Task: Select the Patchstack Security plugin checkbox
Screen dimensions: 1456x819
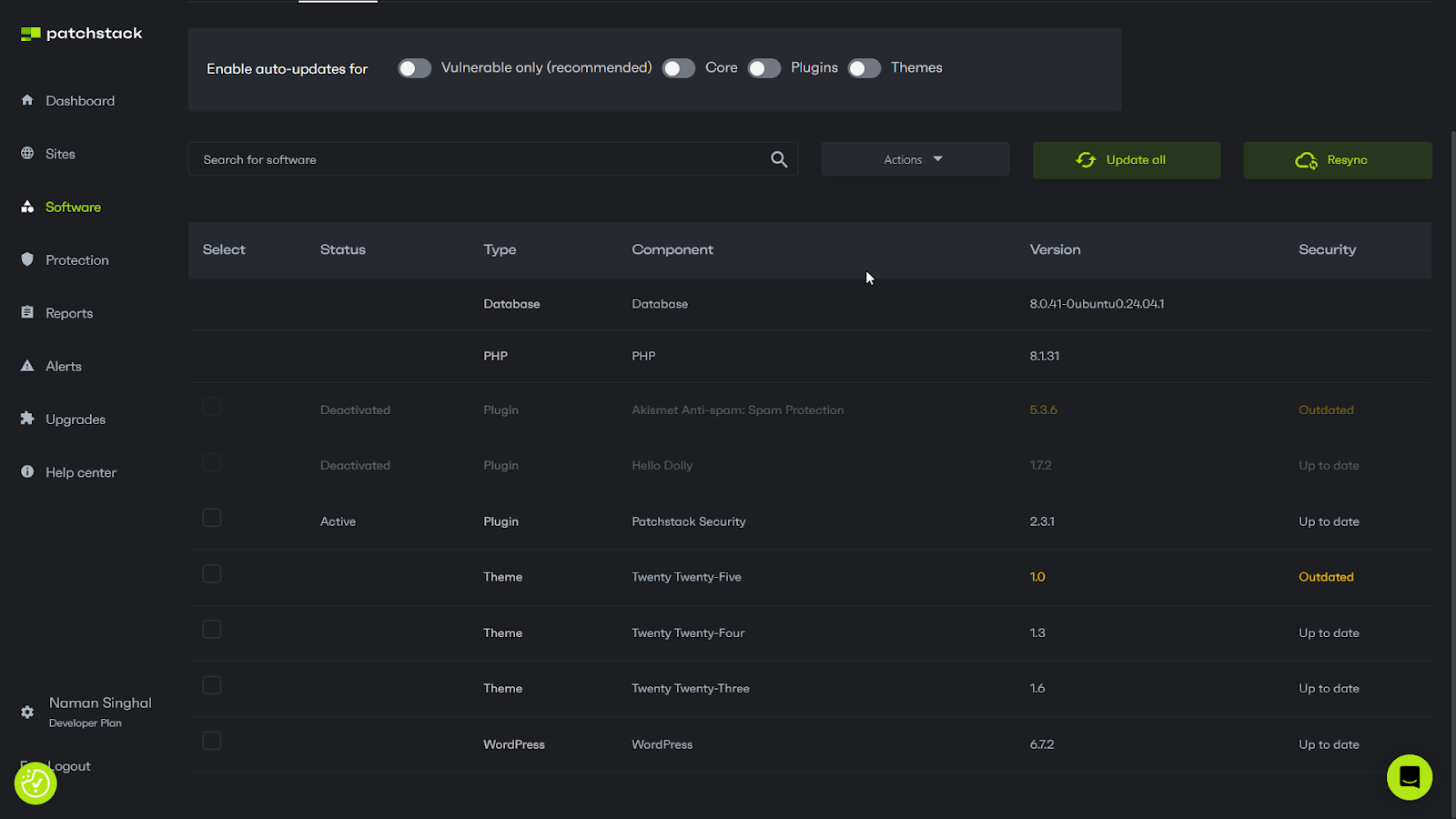Action: (x=212, y=518)
